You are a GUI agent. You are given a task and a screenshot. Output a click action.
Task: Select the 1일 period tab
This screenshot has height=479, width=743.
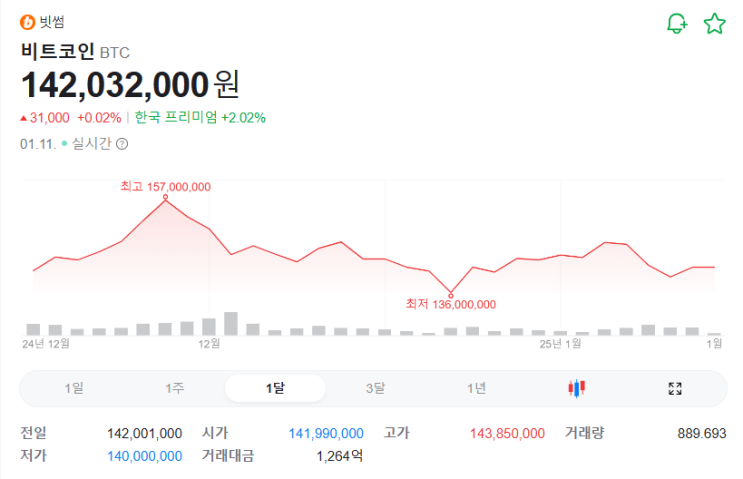(x=74, y=389)
